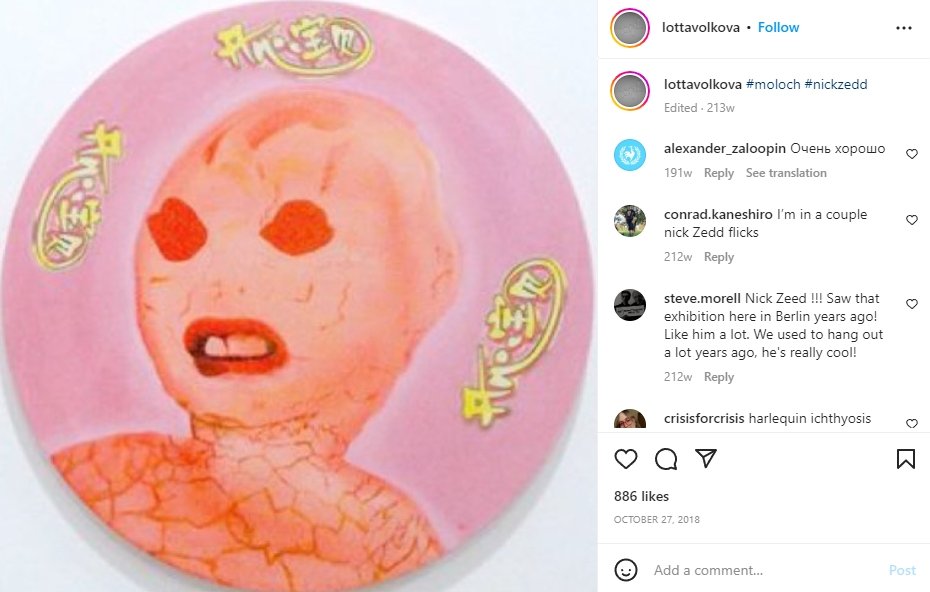This screenshot has height=592, width=930.
Task: Expand See translation on the Russian comment
Action: 786,173
